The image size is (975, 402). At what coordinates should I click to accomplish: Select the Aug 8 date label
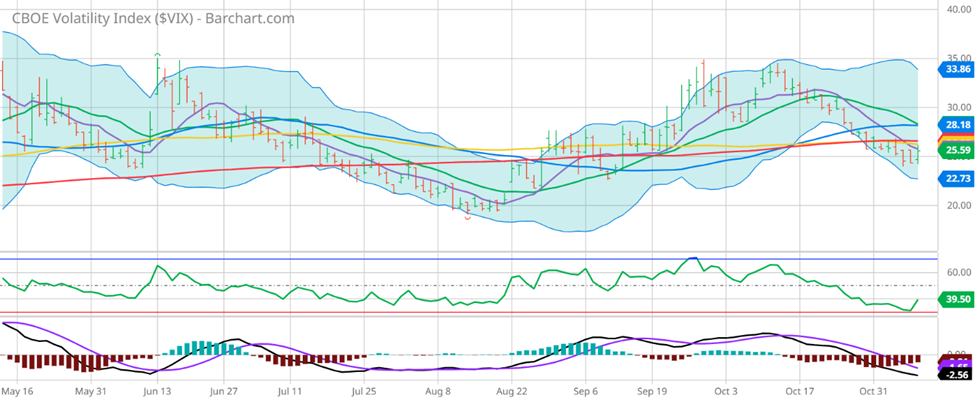pos(437,391)
